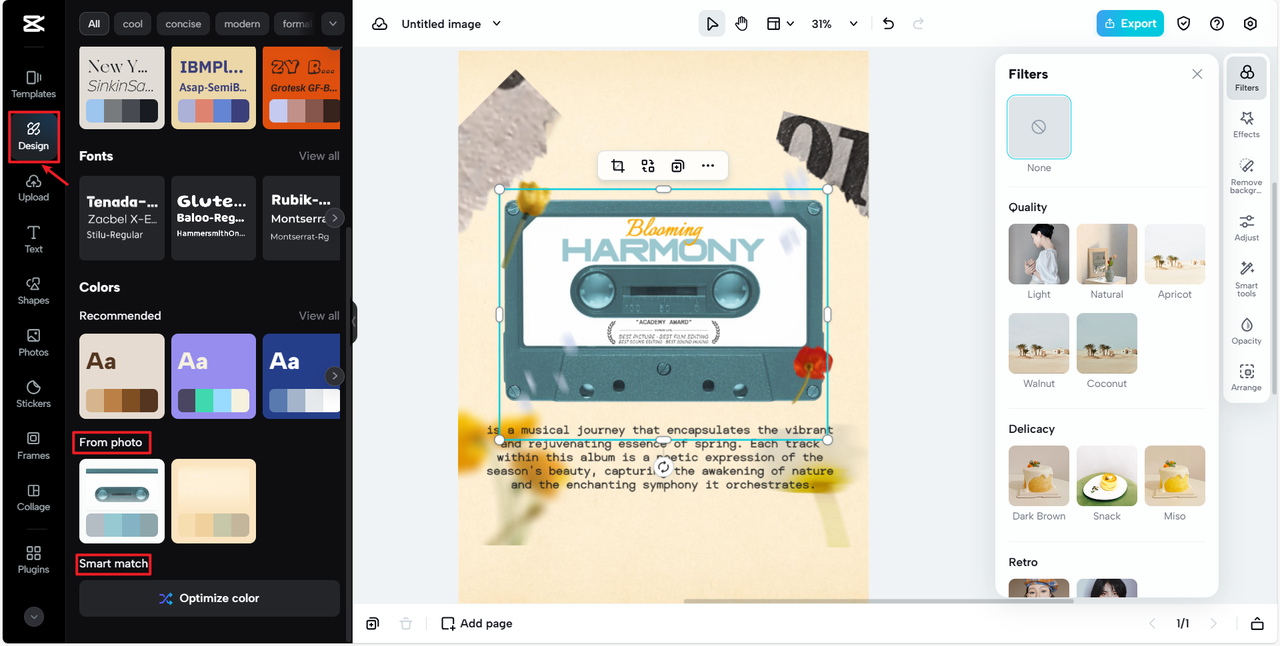The width and height of the screenshot is (1280, 646).
Task: Open the Upload sidebar panel
Action: (x=33, y=187)
